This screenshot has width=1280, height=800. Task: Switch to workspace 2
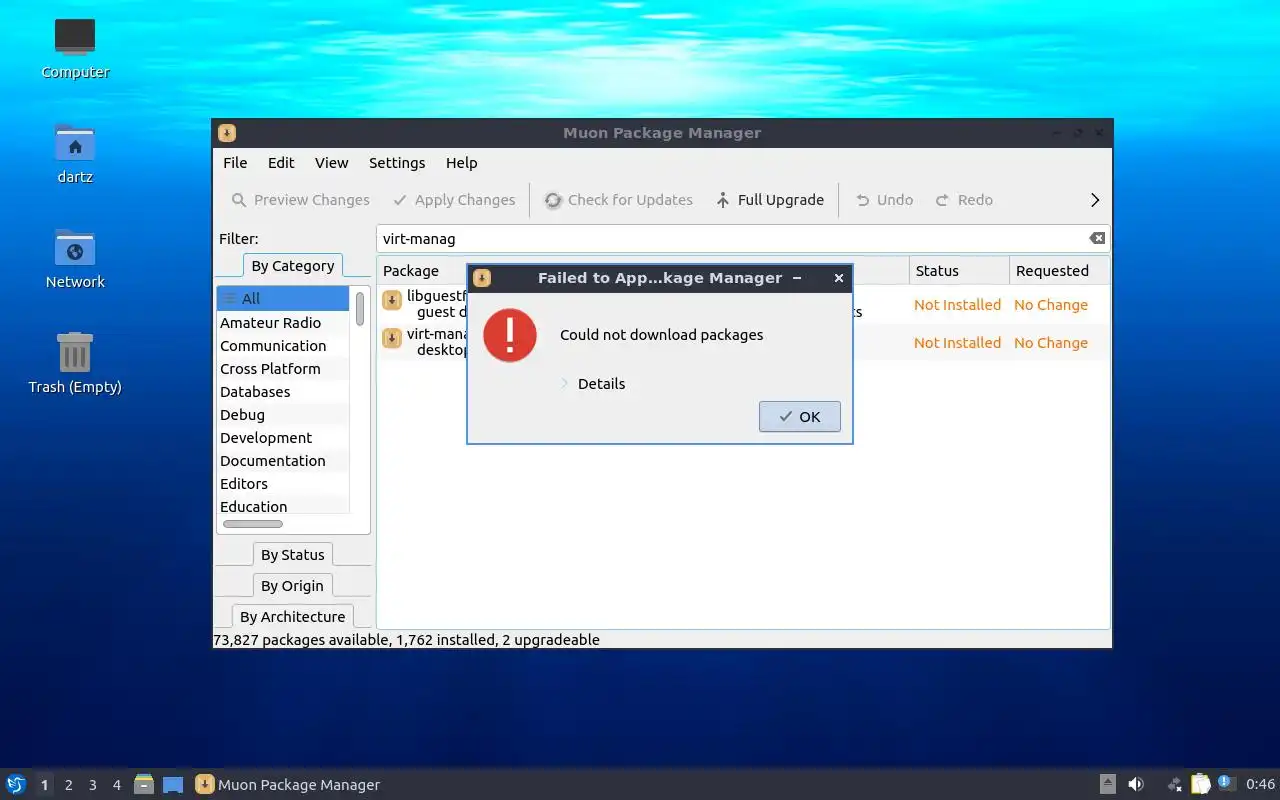(69, 785)
